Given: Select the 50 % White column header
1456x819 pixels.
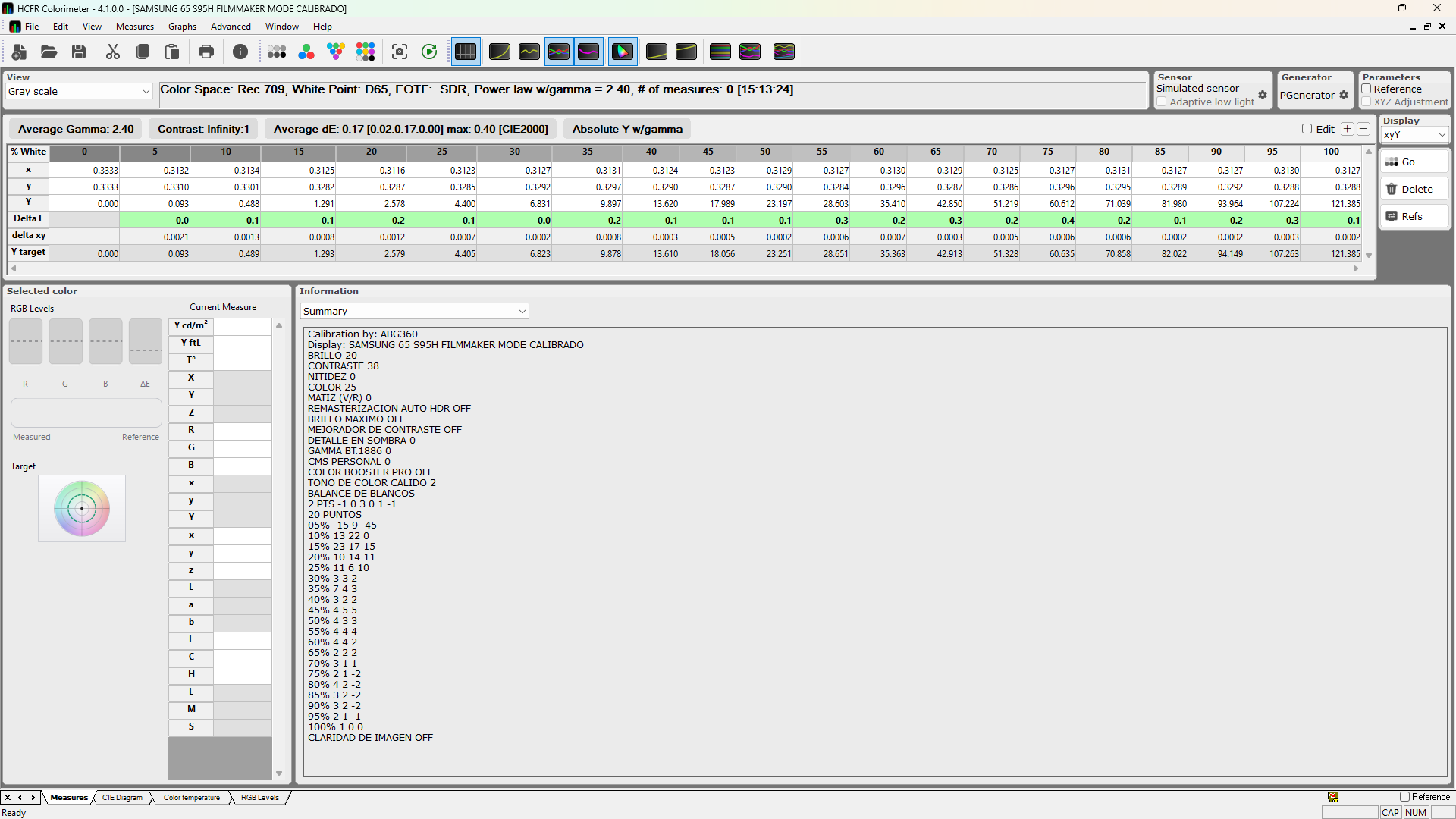Looking at the screenshot, I should pos(764,152).
